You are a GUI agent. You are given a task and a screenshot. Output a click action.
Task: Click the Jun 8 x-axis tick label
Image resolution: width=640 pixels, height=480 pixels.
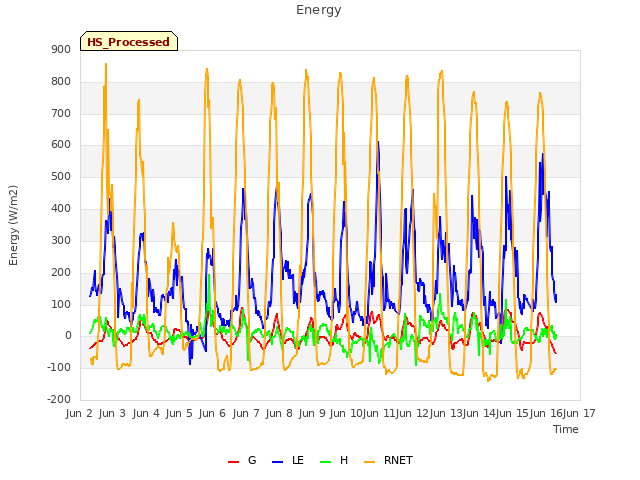[x=279, y=413]
